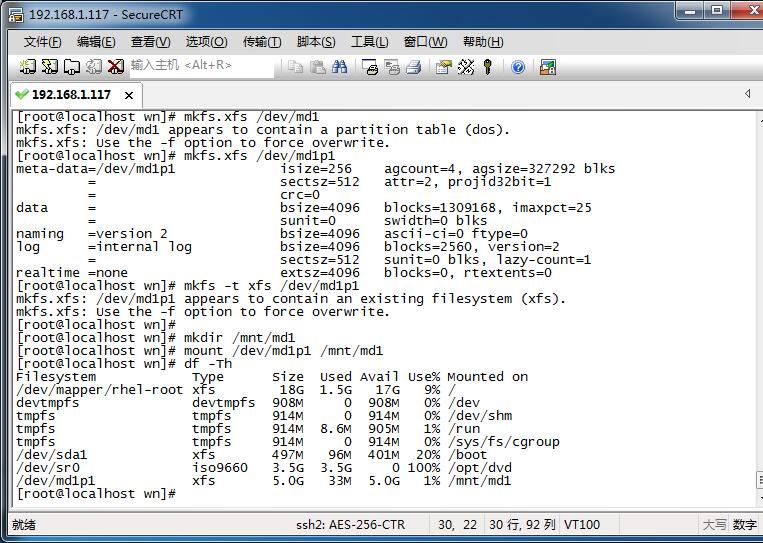Click the devtmpfs row in df output

pyautogui.click(x=248, y=402)
